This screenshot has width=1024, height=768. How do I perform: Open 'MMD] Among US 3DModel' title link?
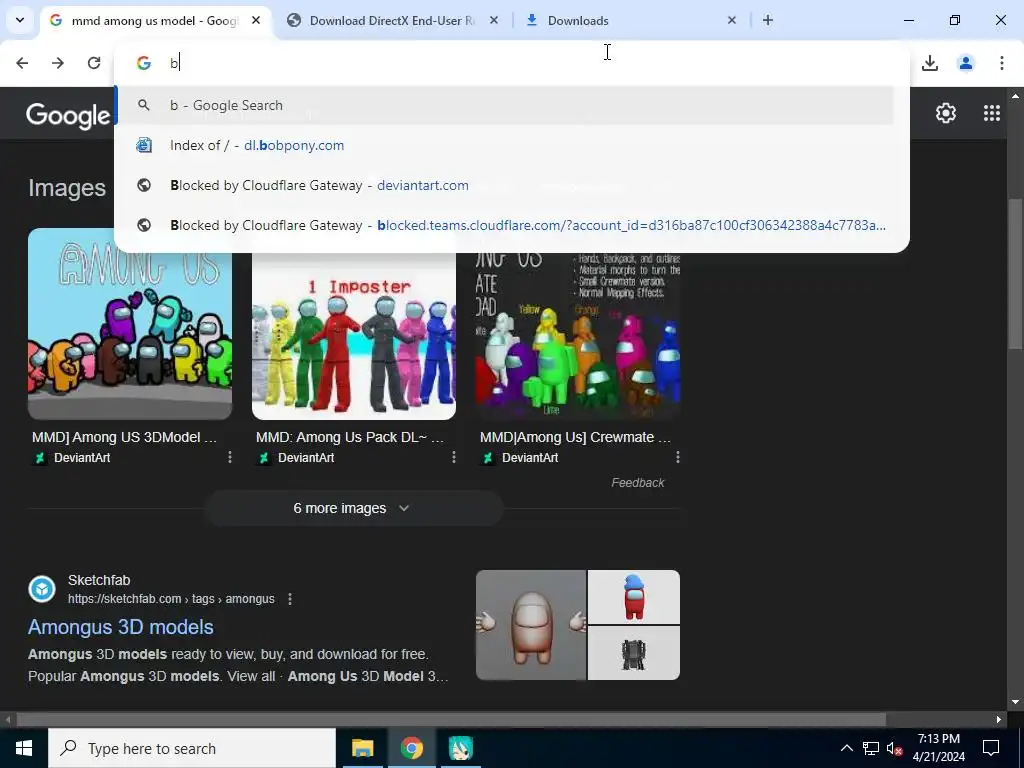point(124,437)
